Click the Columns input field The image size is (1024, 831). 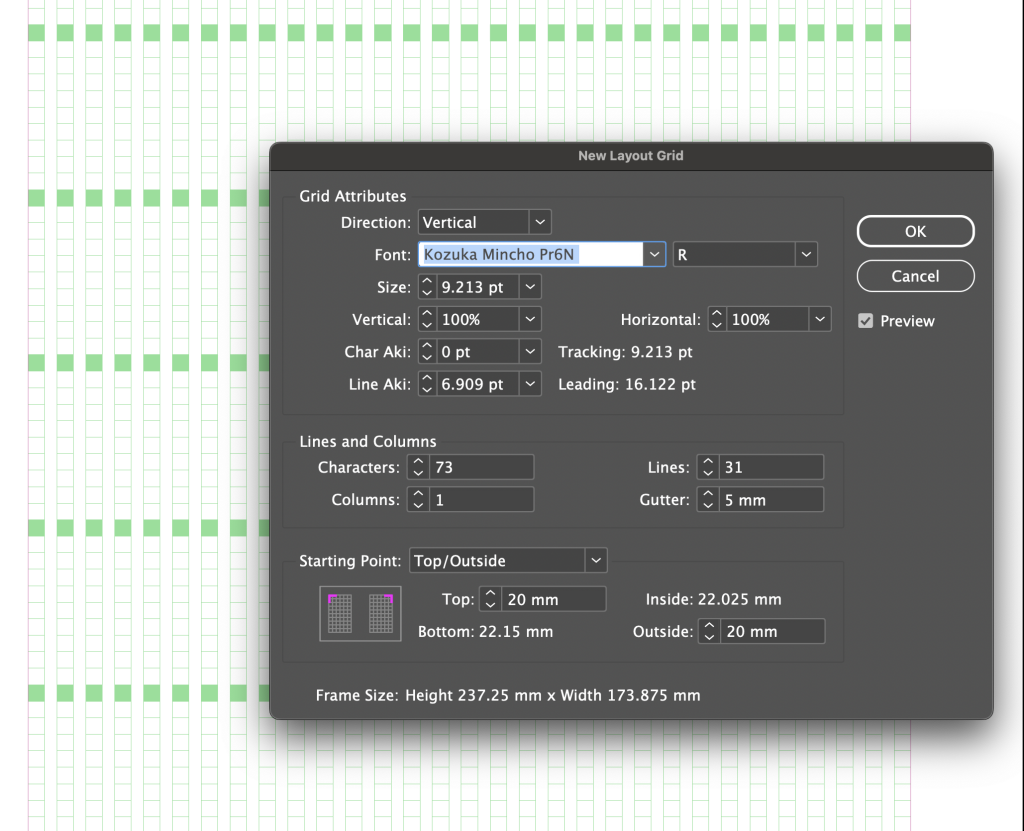click(x=481, y=500)
